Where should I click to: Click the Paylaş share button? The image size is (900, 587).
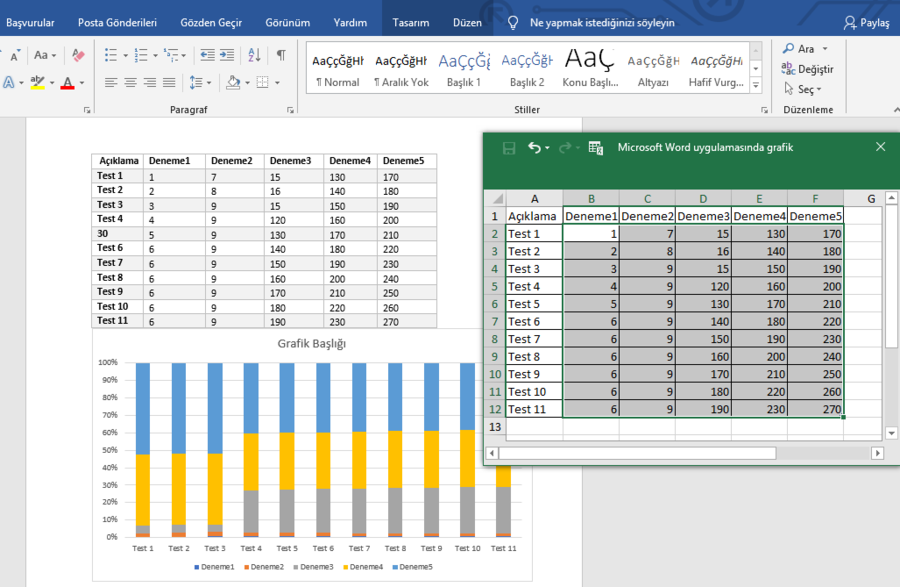[x=867, y=23]
